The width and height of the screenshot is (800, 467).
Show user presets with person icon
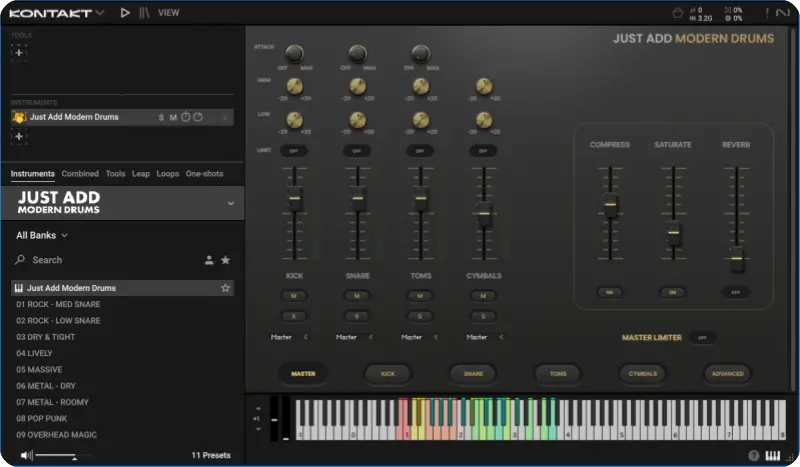click(209, 260)
